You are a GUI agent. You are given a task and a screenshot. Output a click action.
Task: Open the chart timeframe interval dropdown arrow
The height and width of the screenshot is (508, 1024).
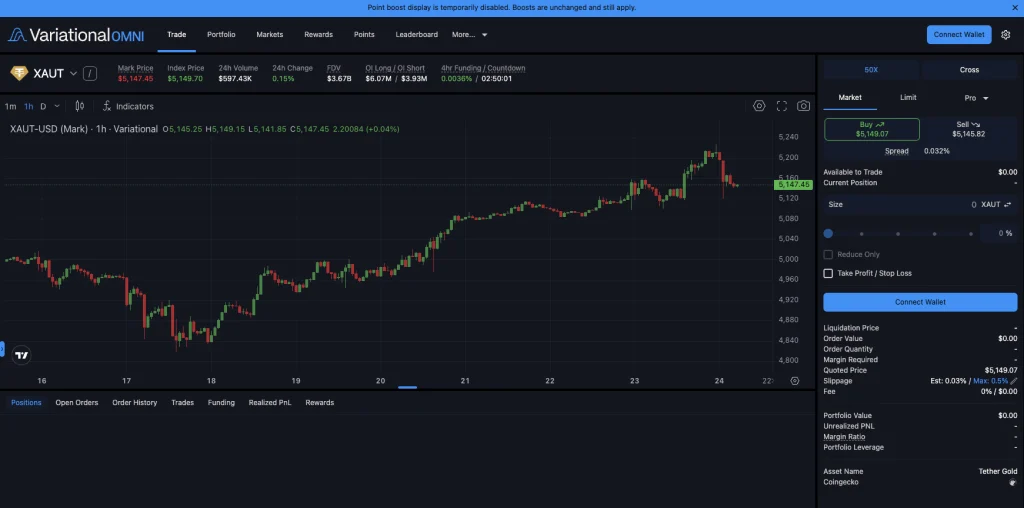point(57,106)
